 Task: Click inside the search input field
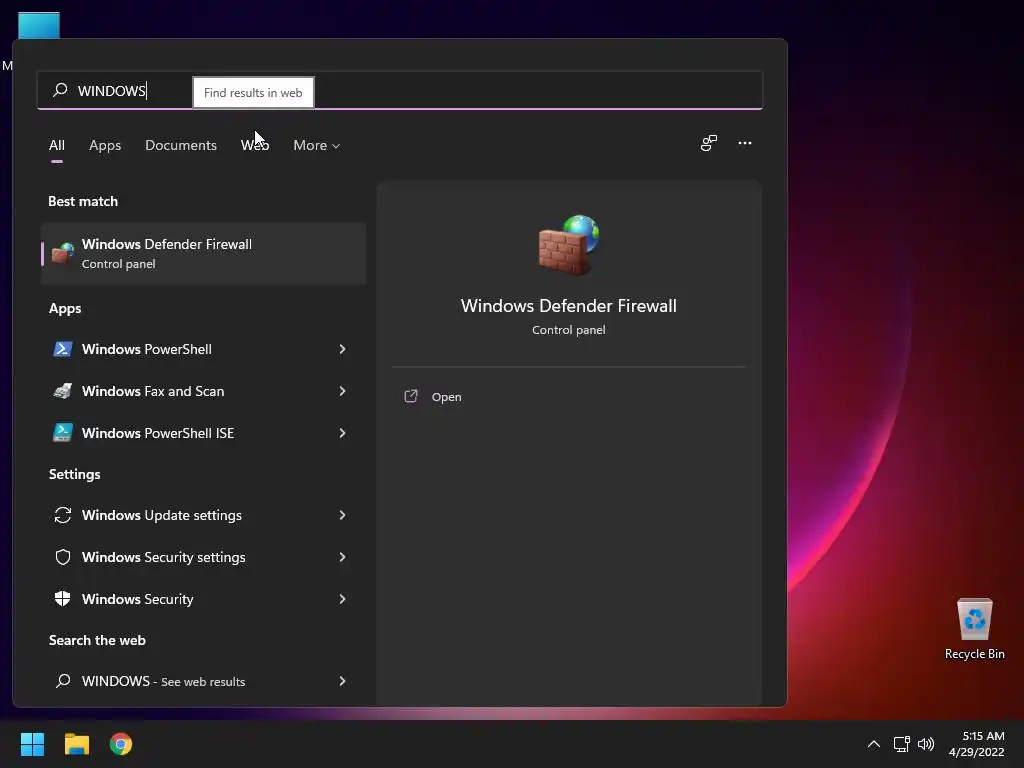[x=400, y=90]
